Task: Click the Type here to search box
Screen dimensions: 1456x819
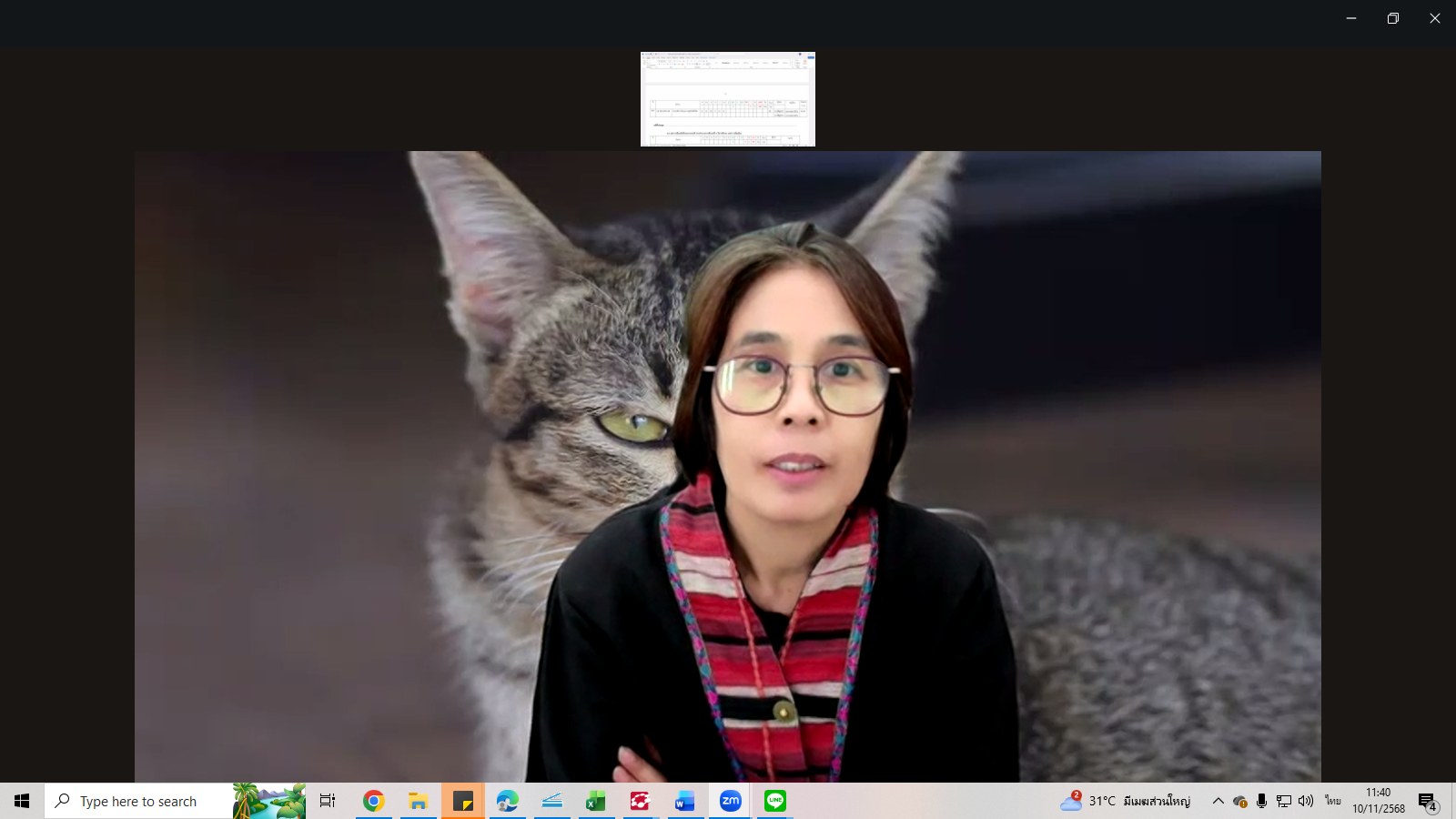Action: (x=138, y=801)
